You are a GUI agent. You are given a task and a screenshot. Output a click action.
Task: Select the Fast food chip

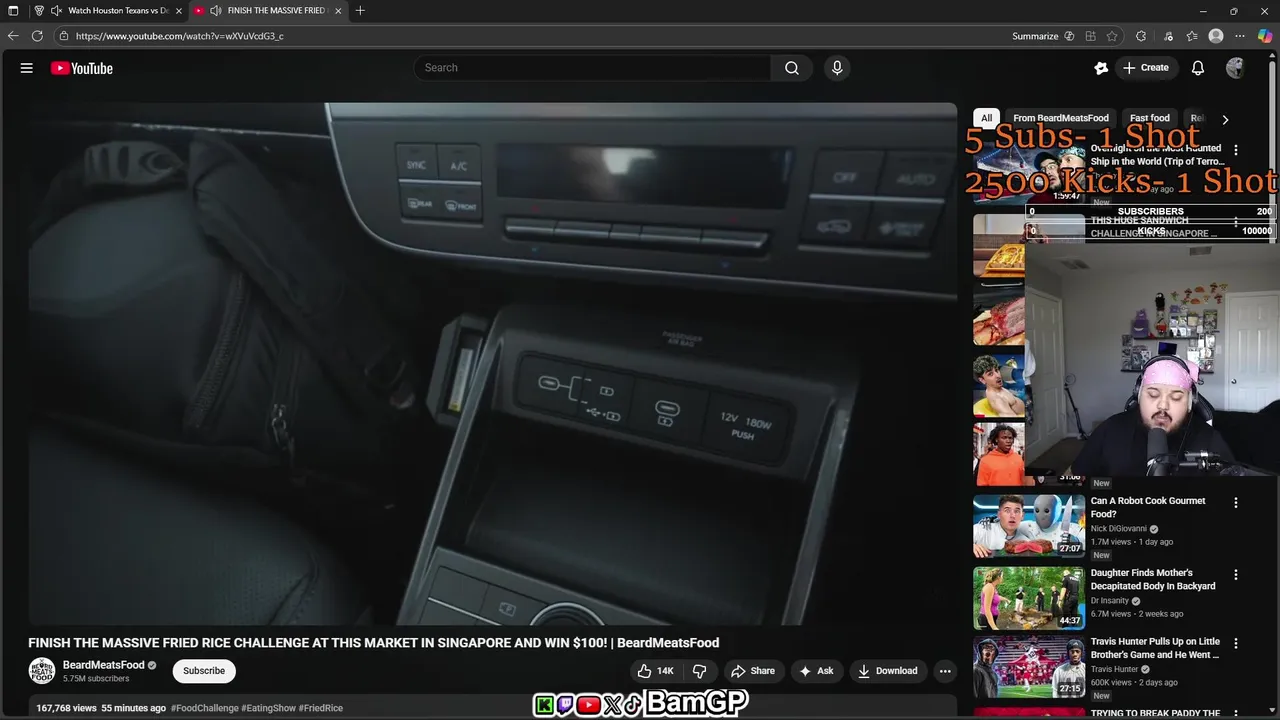(1149, 118)
